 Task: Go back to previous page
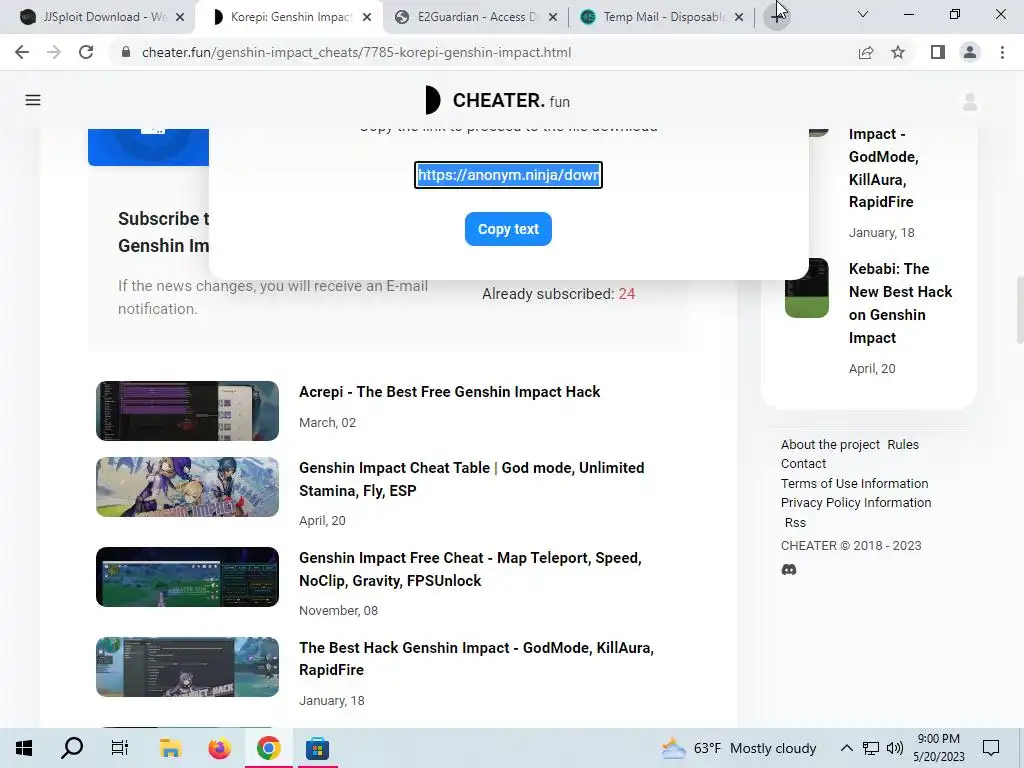(22, 52)
